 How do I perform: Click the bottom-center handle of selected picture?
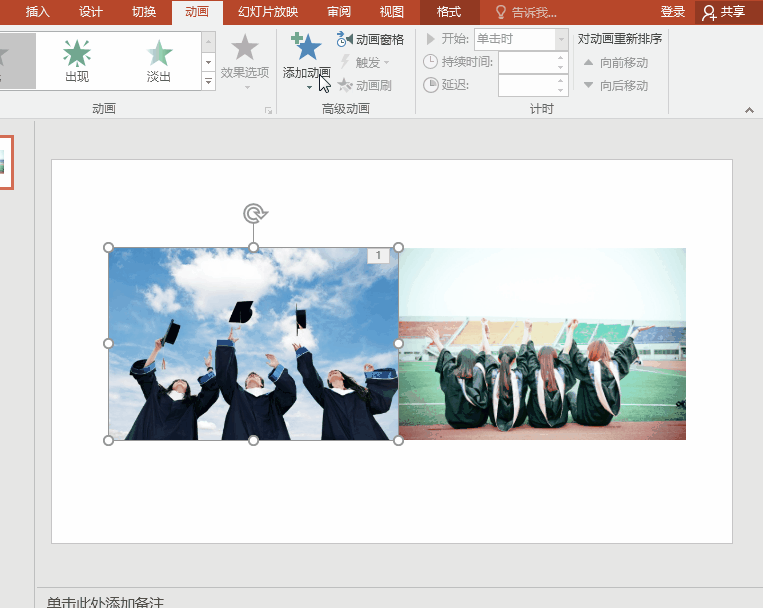[x=253, y=440]
